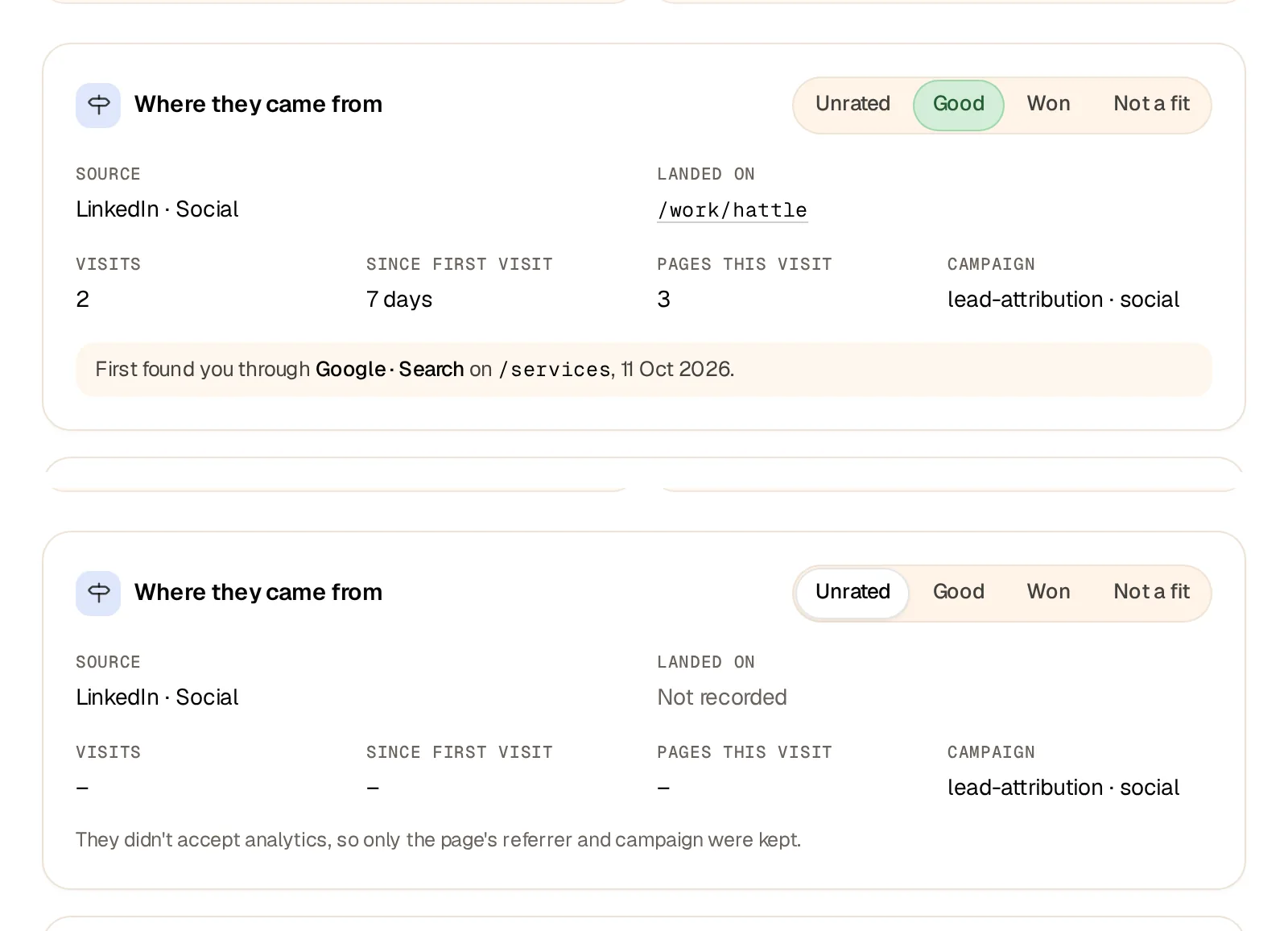Viewport: 1288px width, 931px height.
Task: Click 'LANDED ON' label in first card
Action: 706,174
